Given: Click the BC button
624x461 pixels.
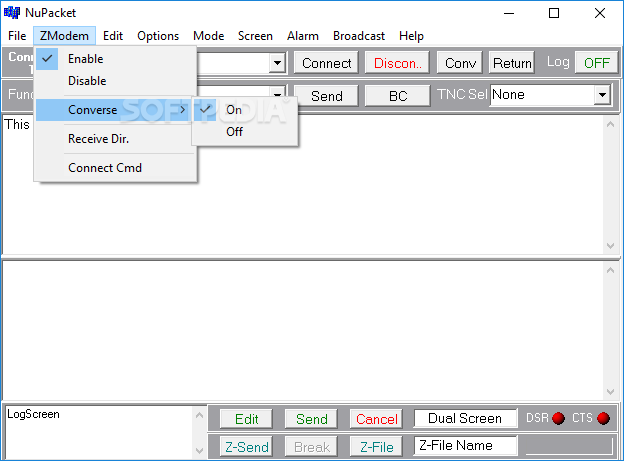Looking at the screenshot, I should (398, 96).
